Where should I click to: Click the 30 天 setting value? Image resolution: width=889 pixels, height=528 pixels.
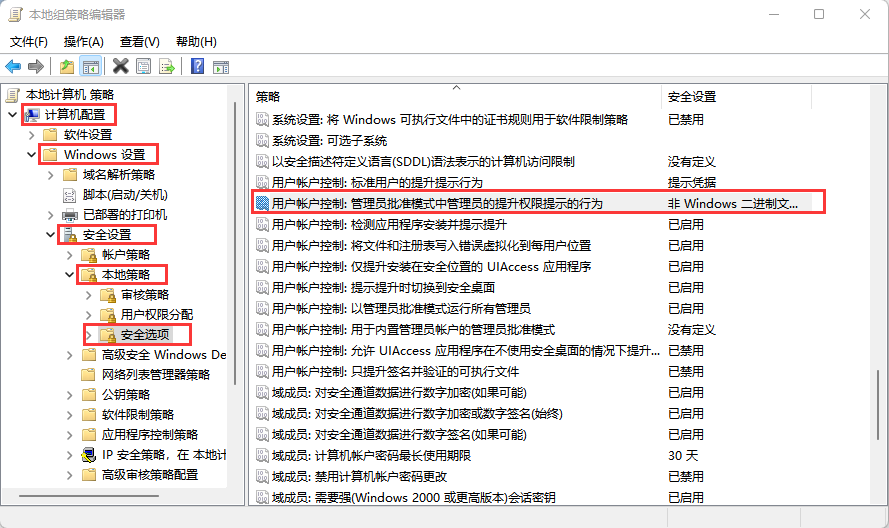click(683, 455)
